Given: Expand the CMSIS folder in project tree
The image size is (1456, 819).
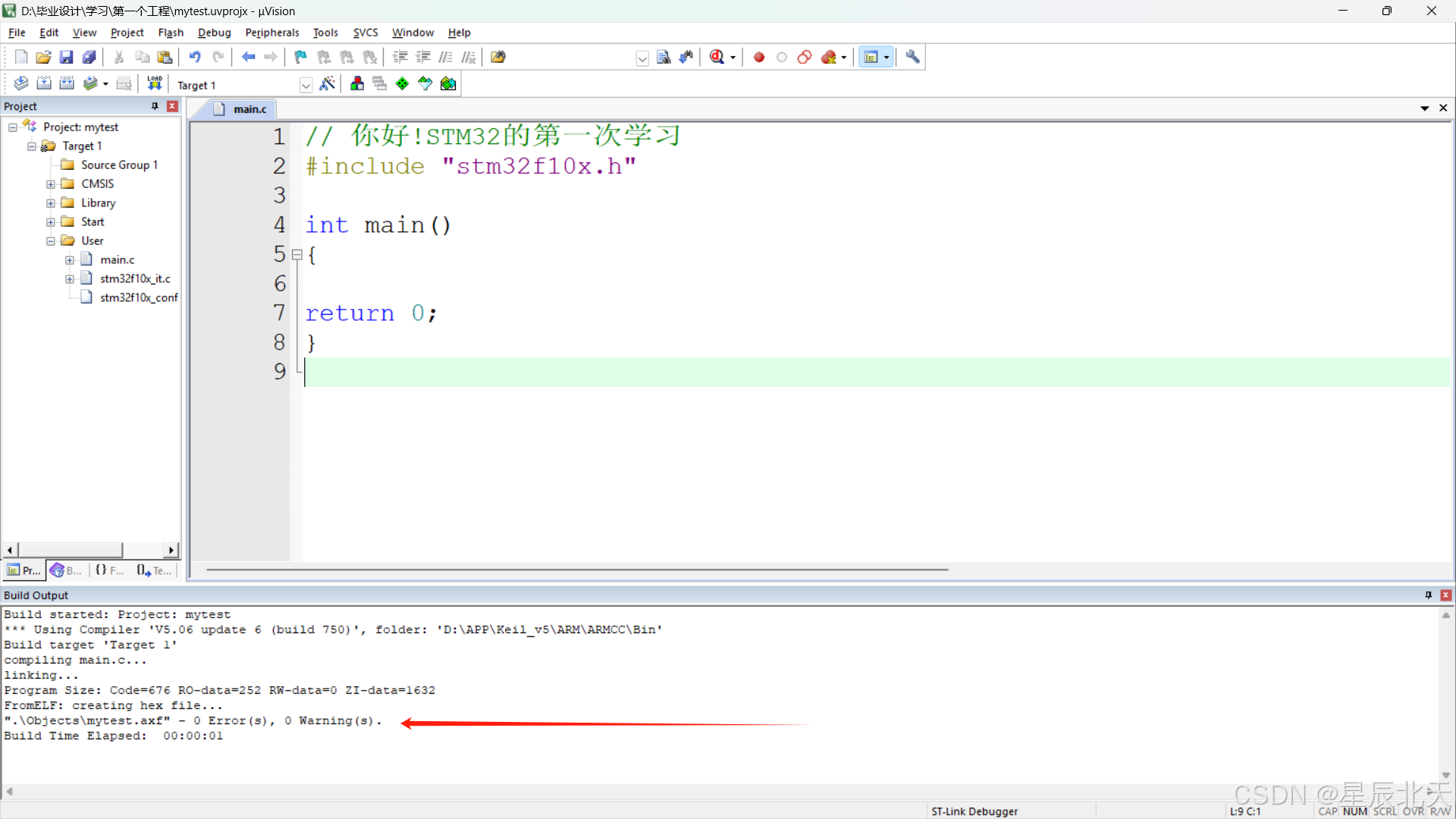Looking at the screenshot, I should coord(51,184).
